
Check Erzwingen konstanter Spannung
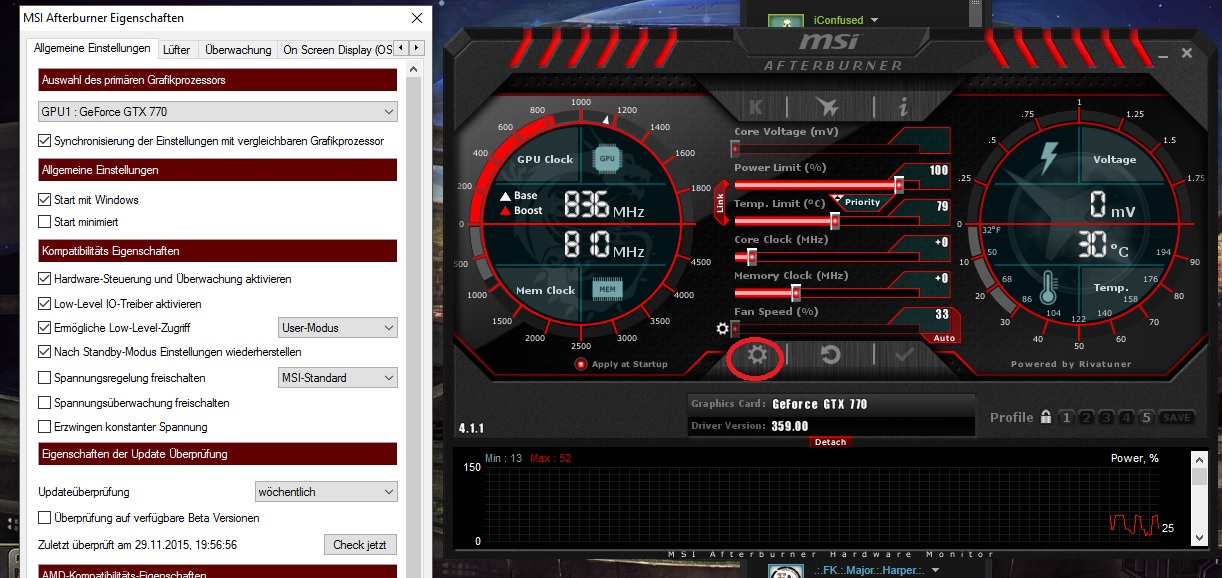(x=44, y=427)
